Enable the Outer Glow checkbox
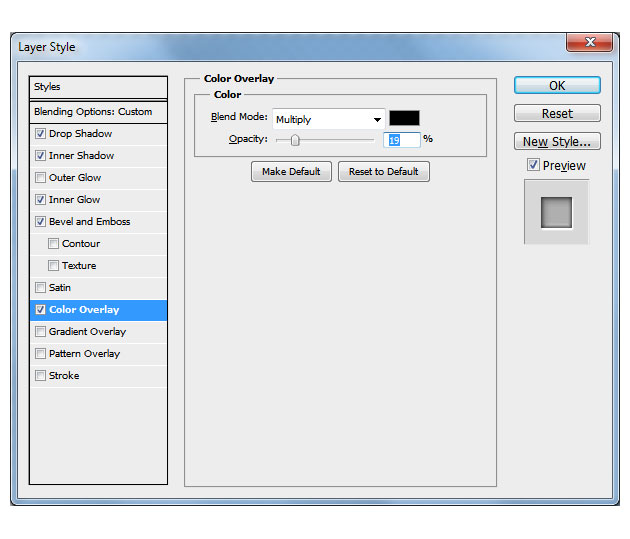The height and width of the screenshot is (539, 630). click(40, 178)
